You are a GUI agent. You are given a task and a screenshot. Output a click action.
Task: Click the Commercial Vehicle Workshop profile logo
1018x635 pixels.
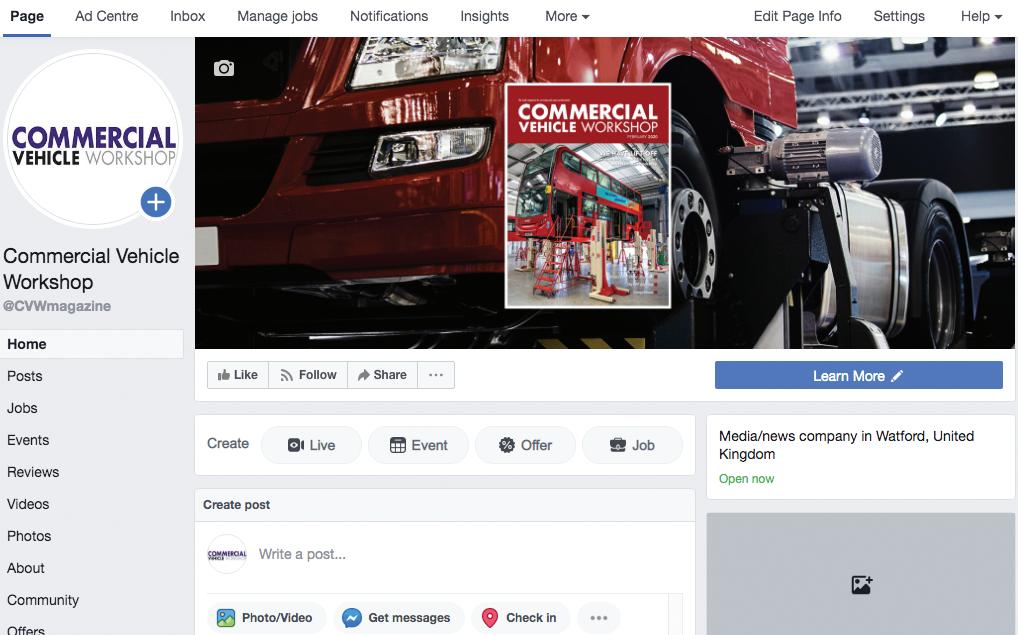pos(93,138)
